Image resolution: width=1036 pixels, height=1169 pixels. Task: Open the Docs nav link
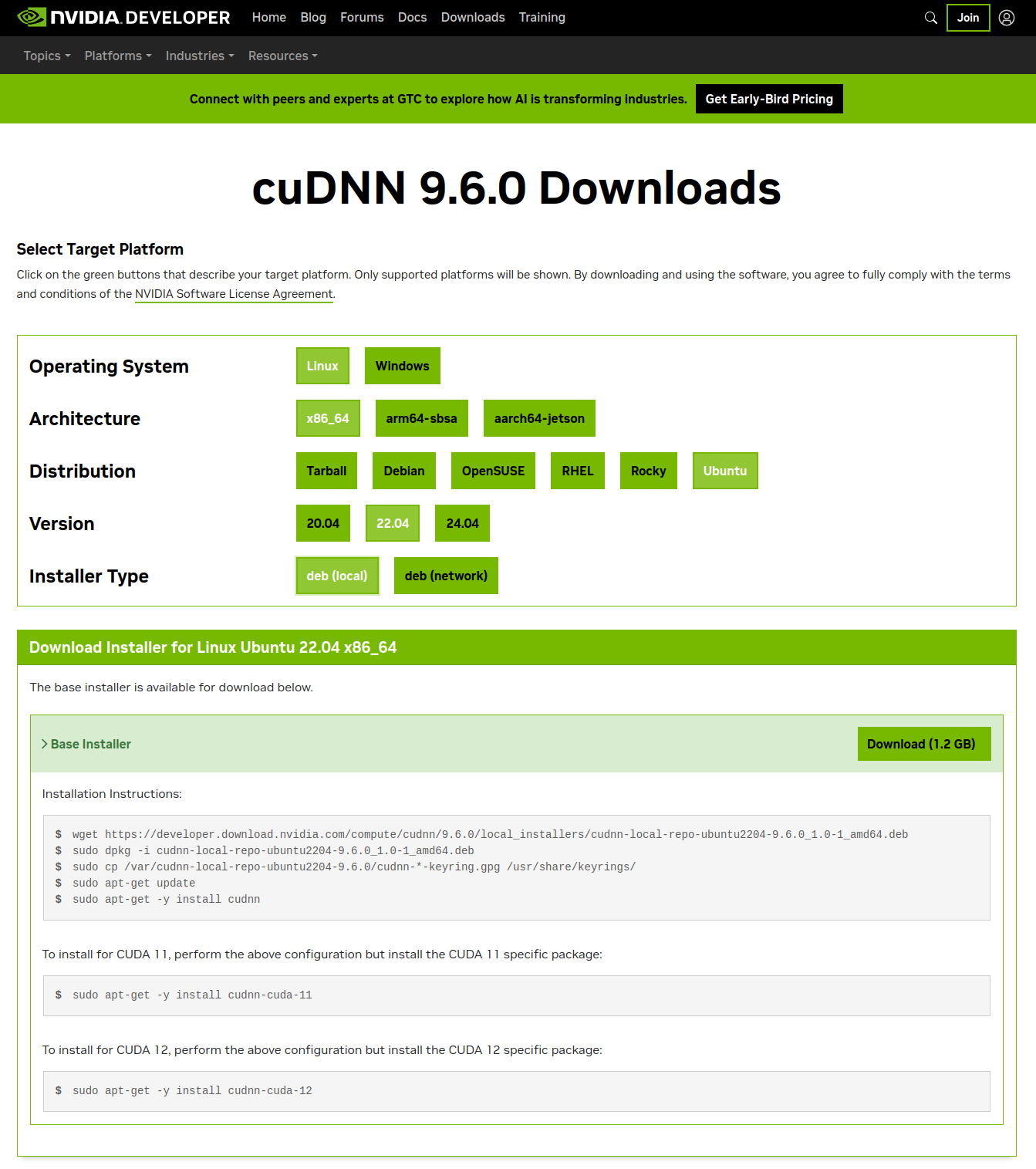click(x=412, y=17)
